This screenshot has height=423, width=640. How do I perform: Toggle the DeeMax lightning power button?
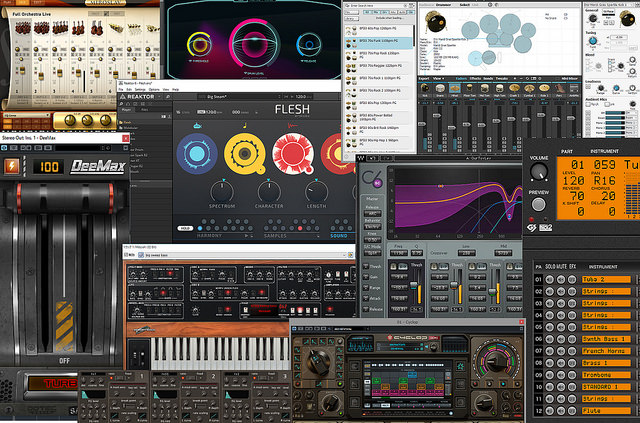tap(11, 166)
